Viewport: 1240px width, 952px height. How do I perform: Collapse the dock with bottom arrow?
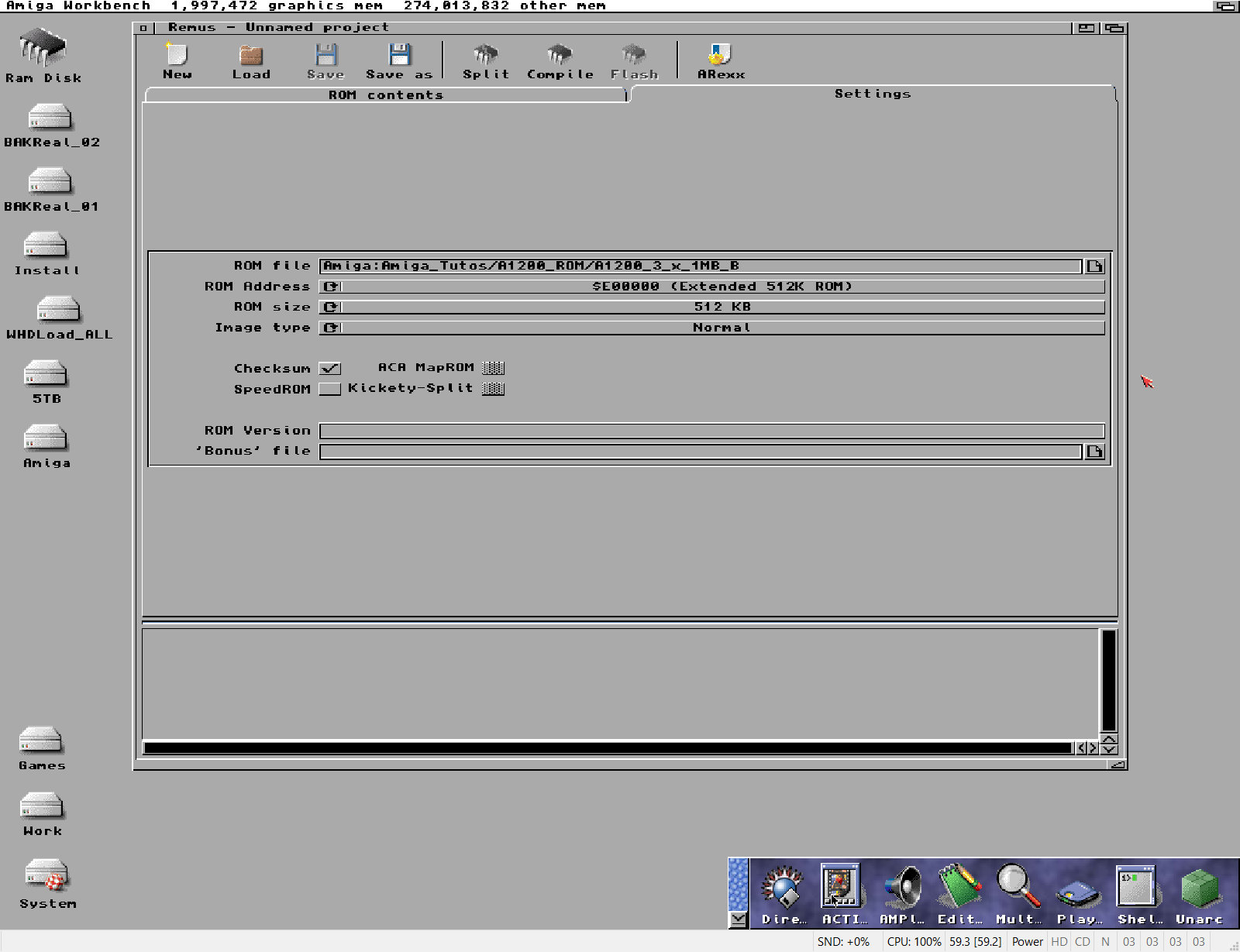pyautogui.click(x=739, y=919)
